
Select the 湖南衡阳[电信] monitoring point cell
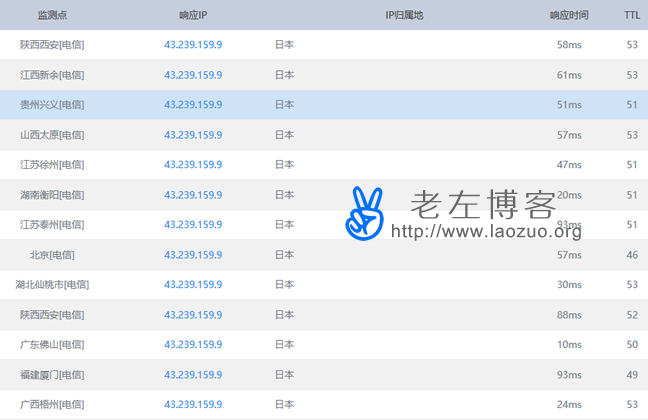(x=52, y=195)
